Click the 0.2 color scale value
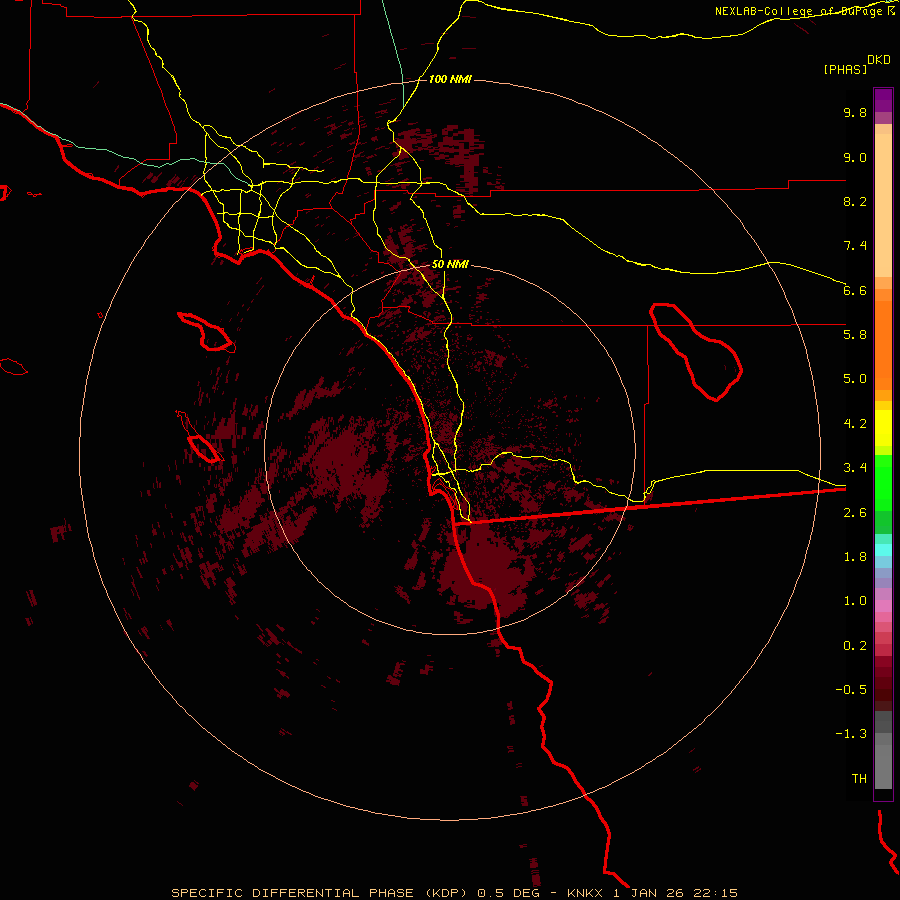The image size is (900, 900). [855, 646]
